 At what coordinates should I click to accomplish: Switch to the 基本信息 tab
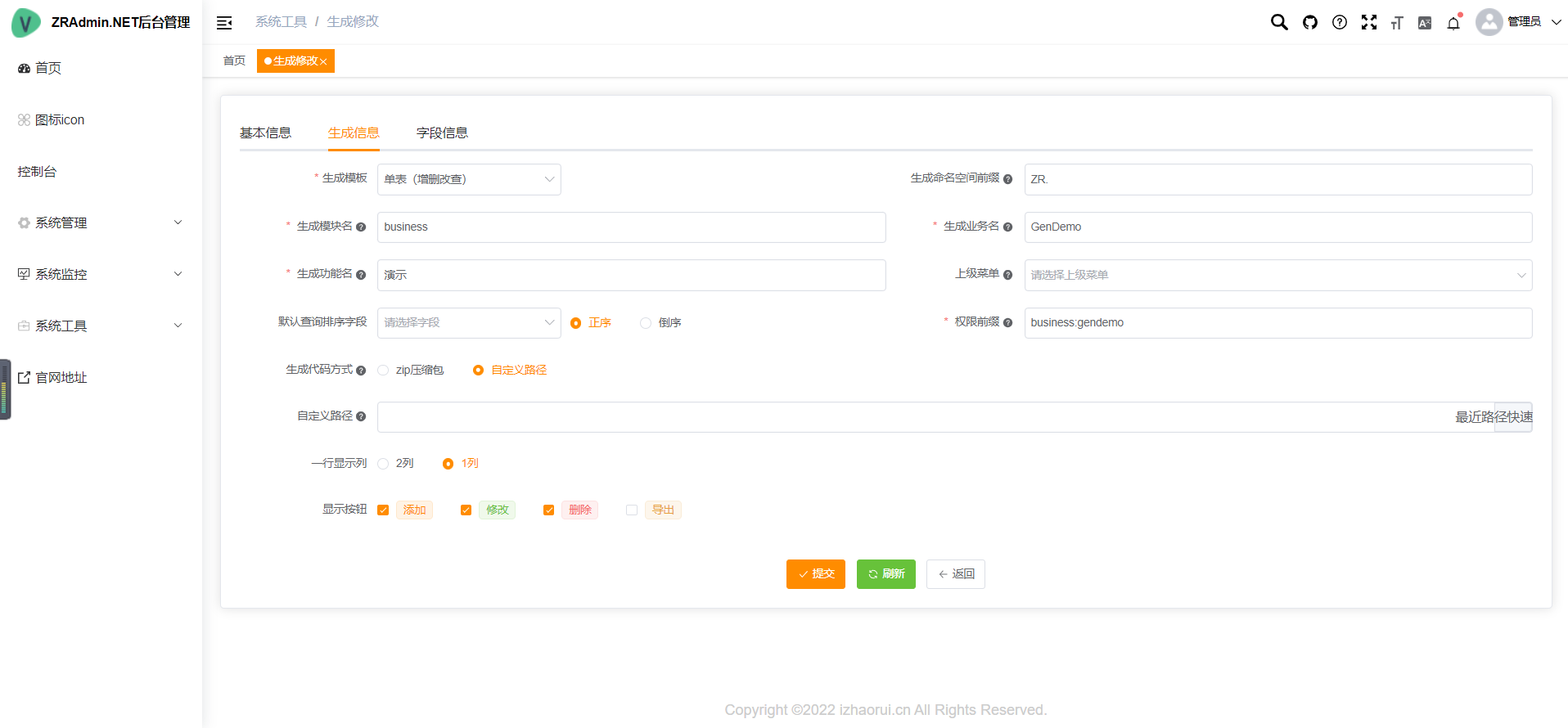265,133
